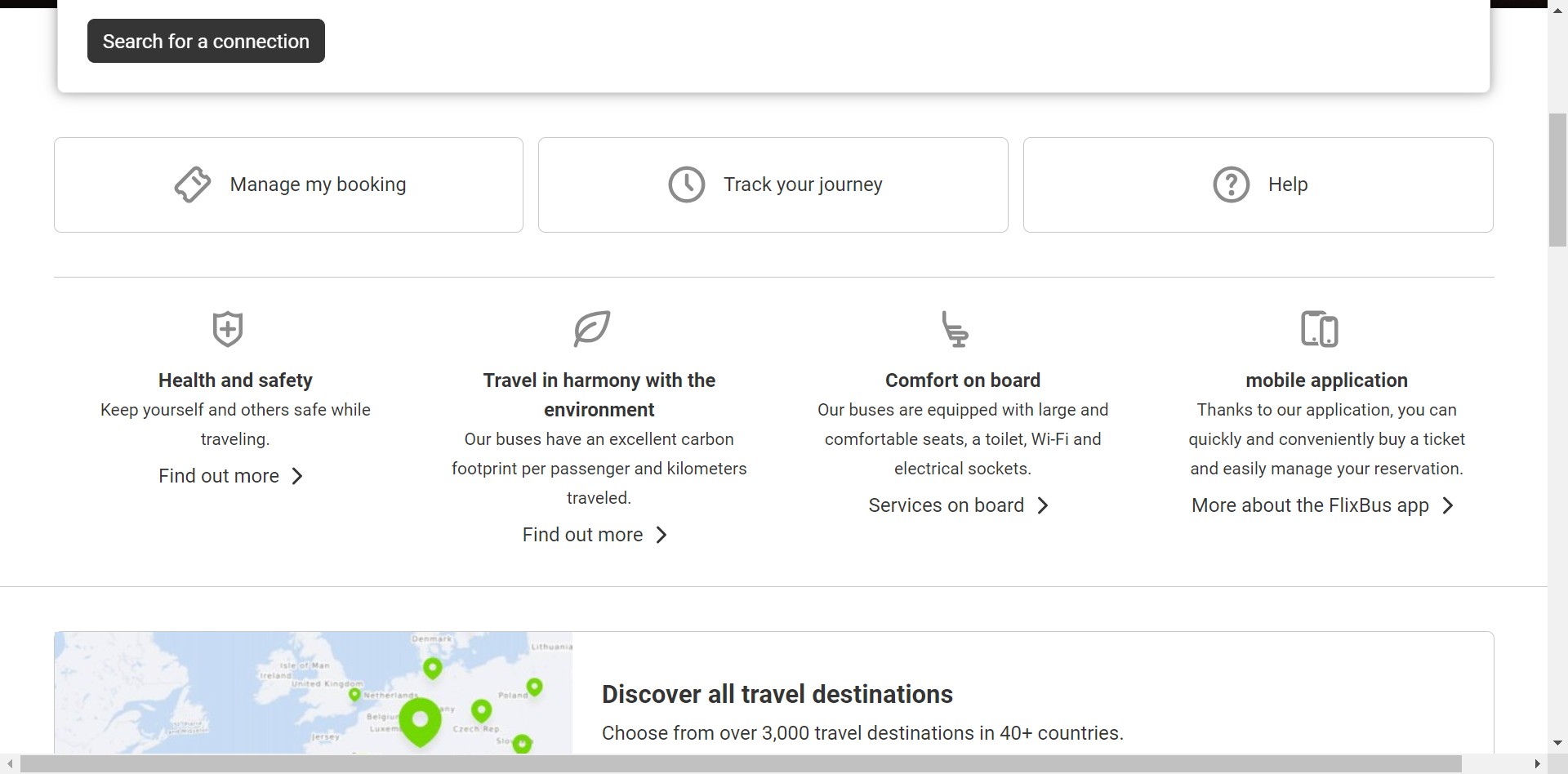
Task: Click the Health and safety shield icon
Action: point(227,329)
